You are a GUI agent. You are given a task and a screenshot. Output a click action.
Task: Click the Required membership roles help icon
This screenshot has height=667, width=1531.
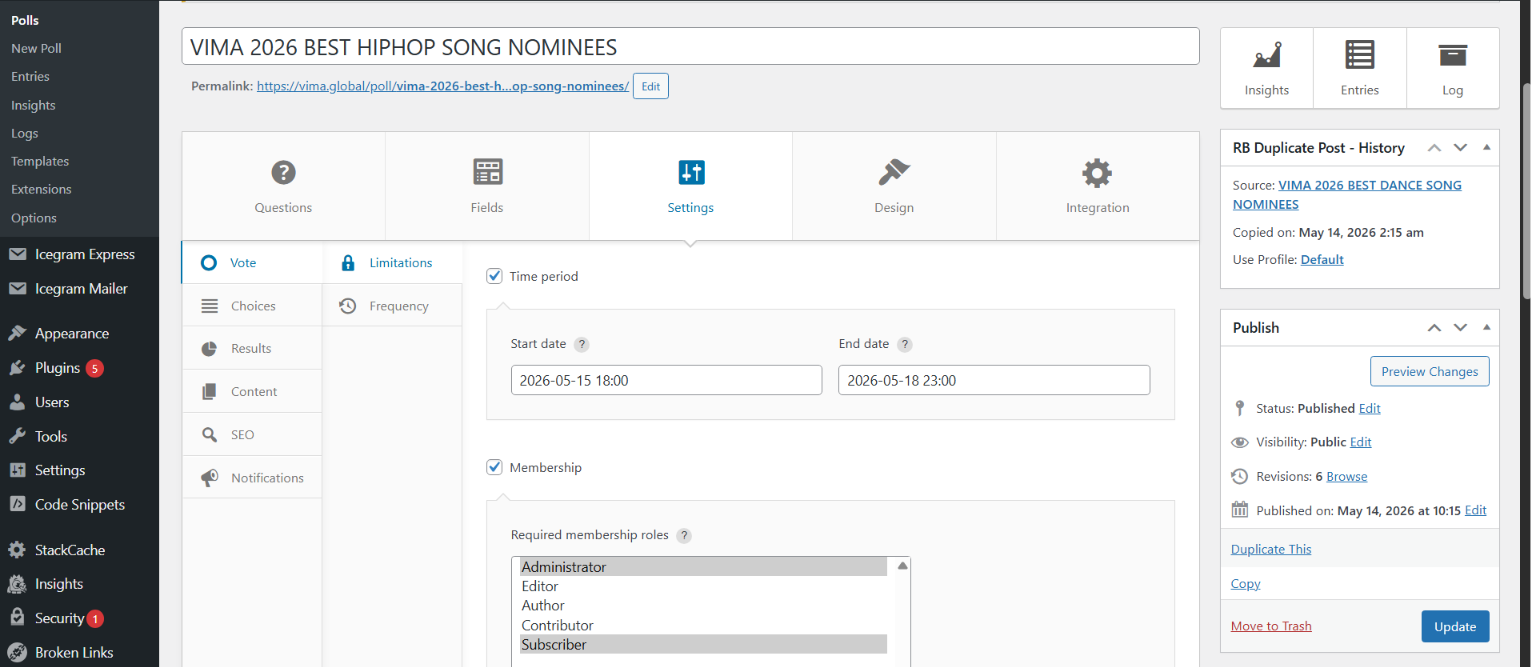684,536
